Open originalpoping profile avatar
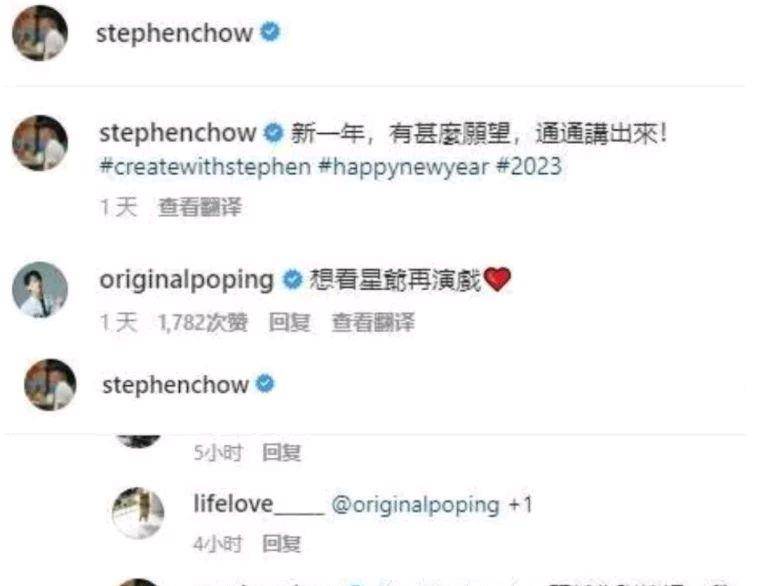The width and height of the screenshot is (771, 586). click(40, 290)
